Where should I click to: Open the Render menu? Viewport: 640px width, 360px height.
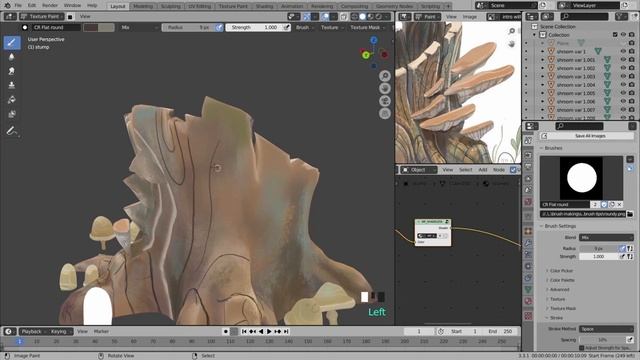(50, 6)
